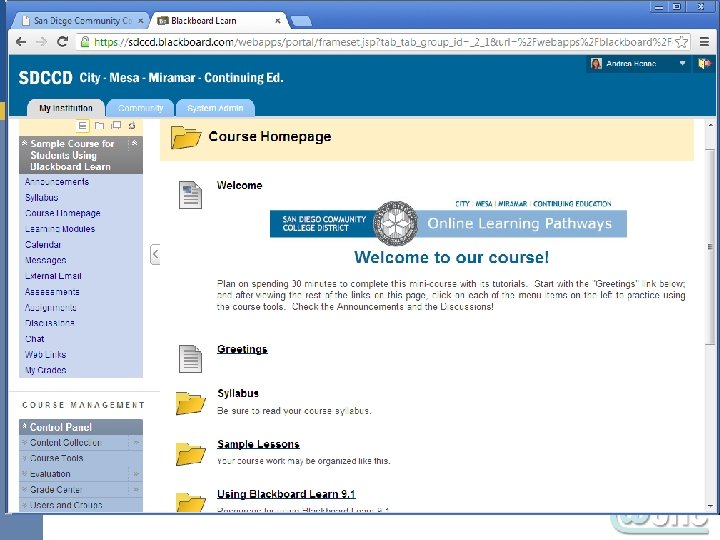Click the Welcome document icon
The width and height of the screenshot is (720, 540).
click(x=190, y=195)
